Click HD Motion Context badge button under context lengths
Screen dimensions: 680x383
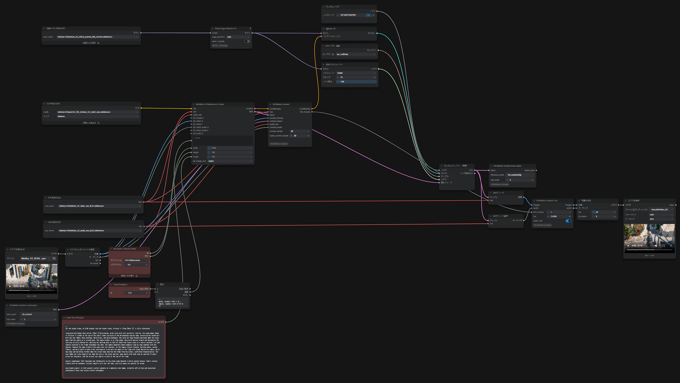(278, 144)
